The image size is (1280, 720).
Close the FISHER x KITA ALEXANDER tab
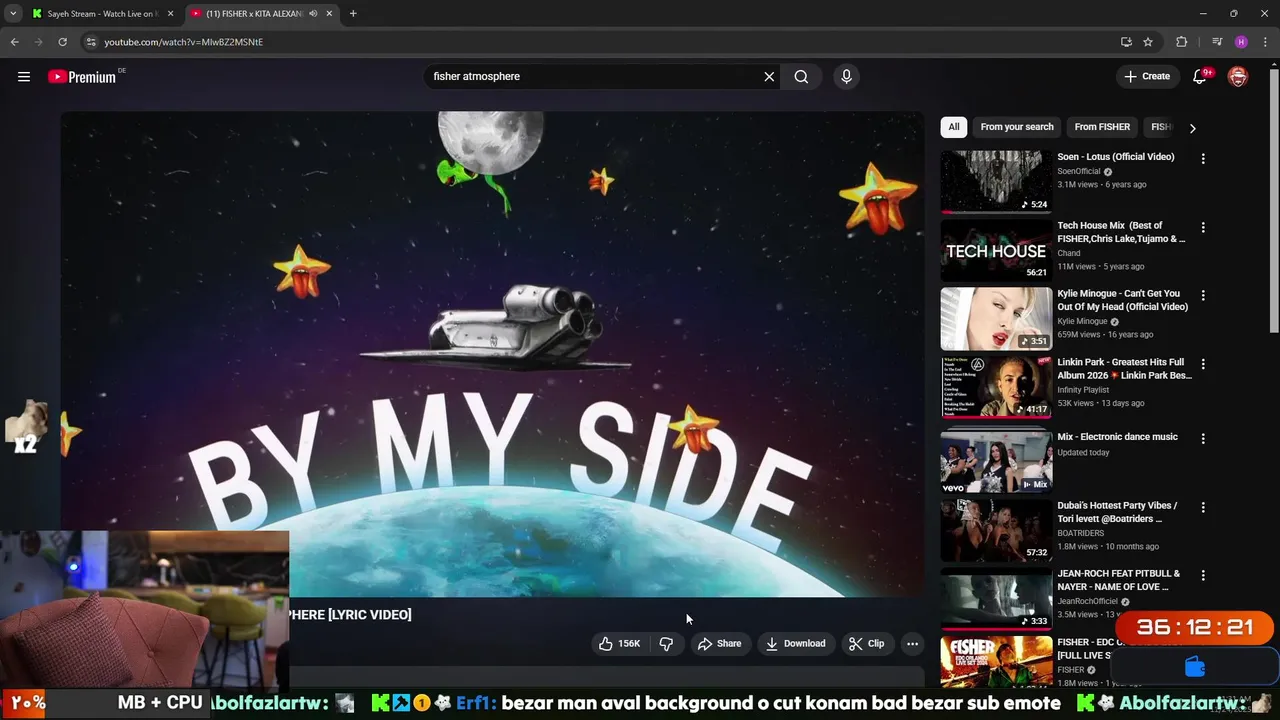click(x=329, y=14)
